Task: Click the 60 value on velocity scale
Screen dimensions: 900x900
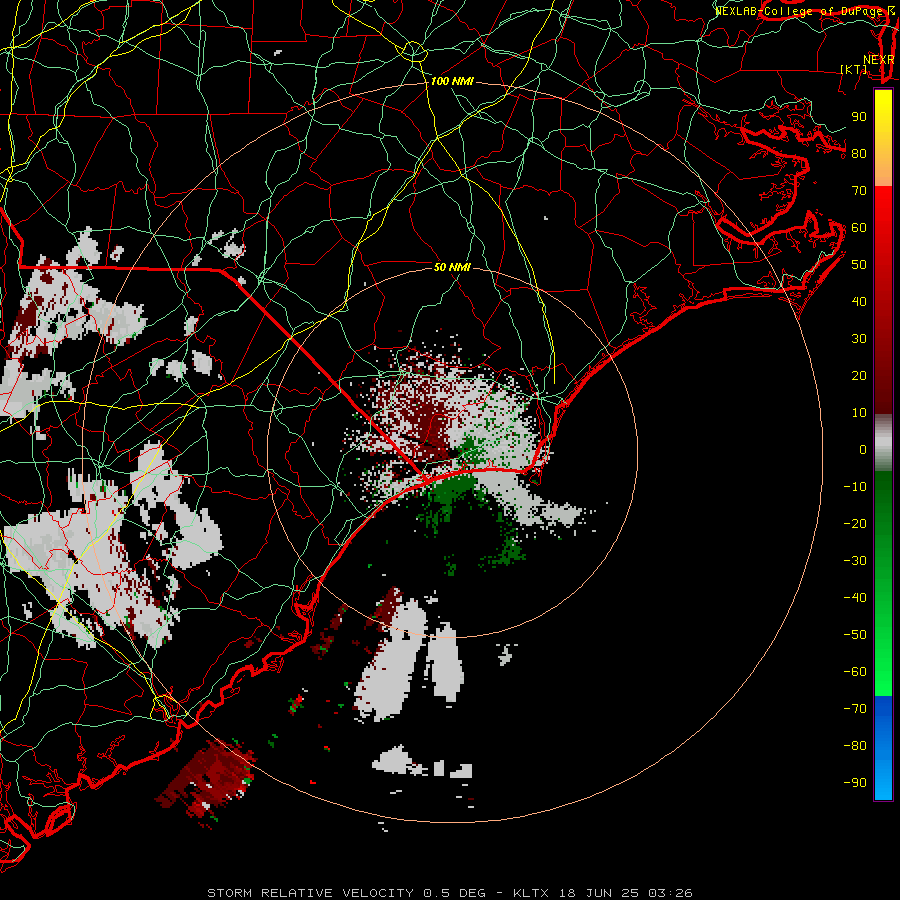Action: (859, 228)
